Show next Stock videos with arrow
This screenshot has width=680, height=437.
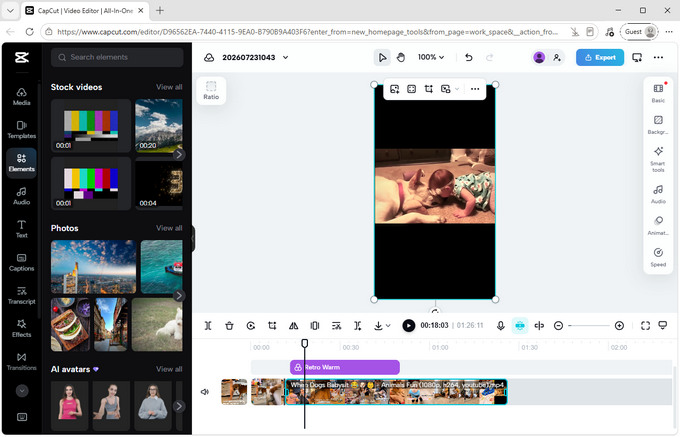tap(179, 155)
